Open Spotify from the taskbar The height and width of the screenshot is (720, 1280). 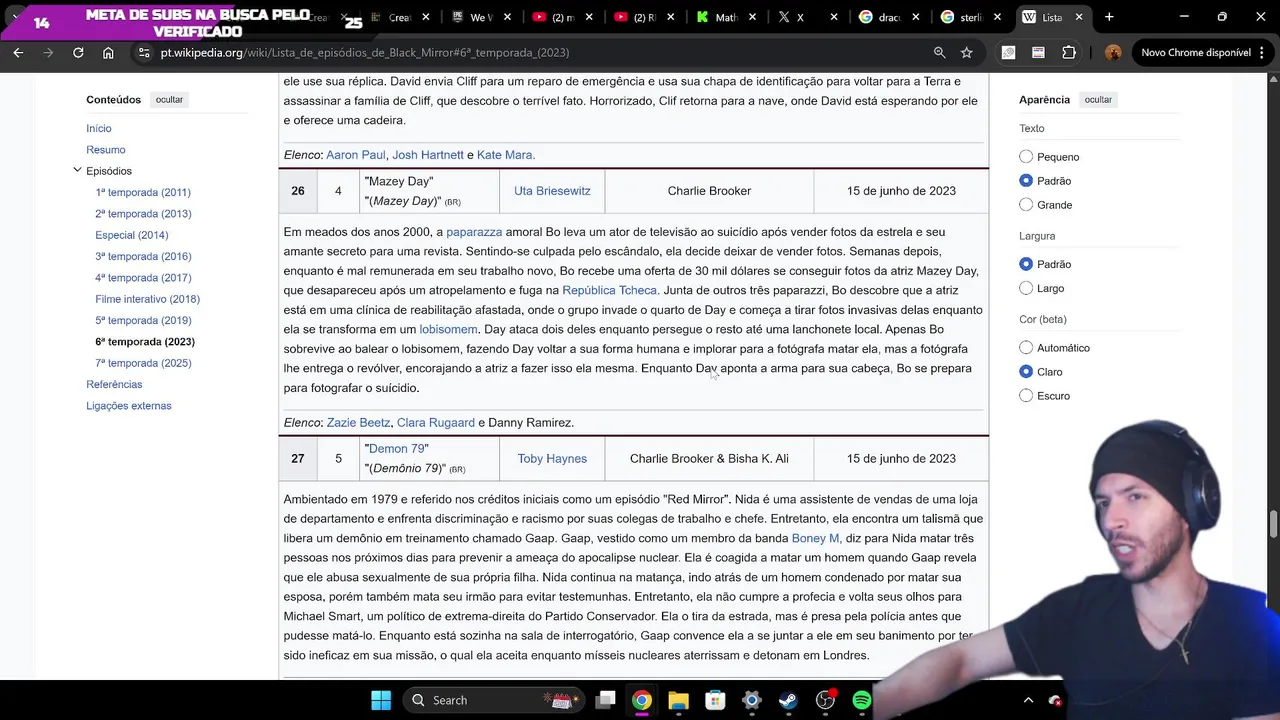click(x=861, y=700)
